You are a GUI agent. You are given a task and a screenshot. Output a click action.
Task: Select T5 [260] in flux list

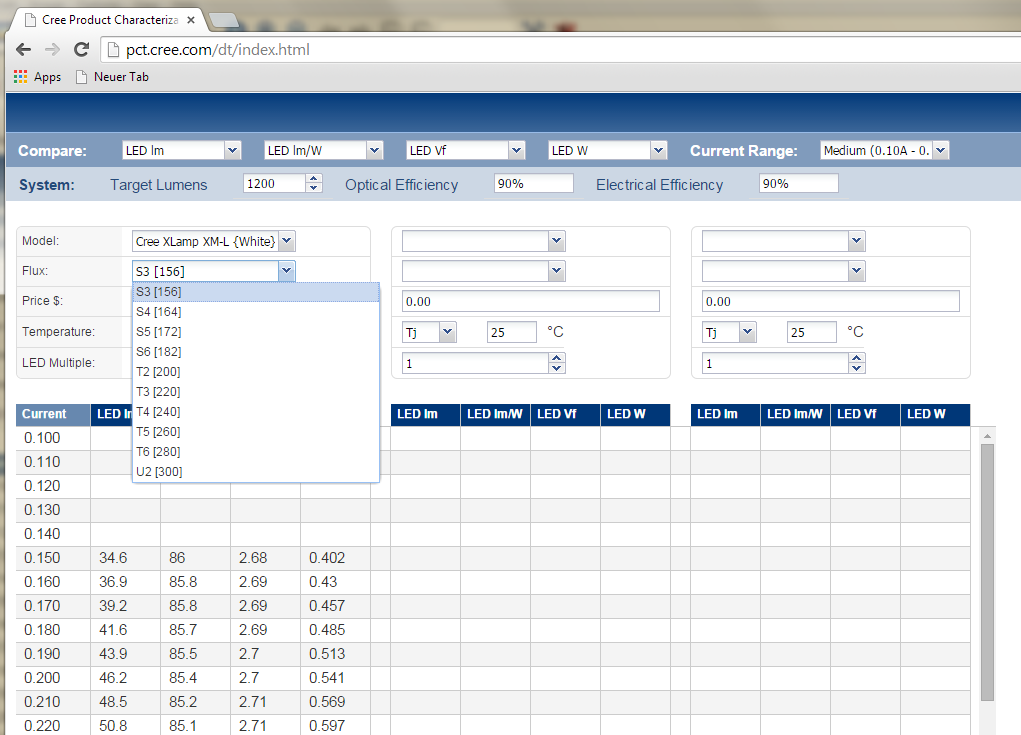coord(256,432)
